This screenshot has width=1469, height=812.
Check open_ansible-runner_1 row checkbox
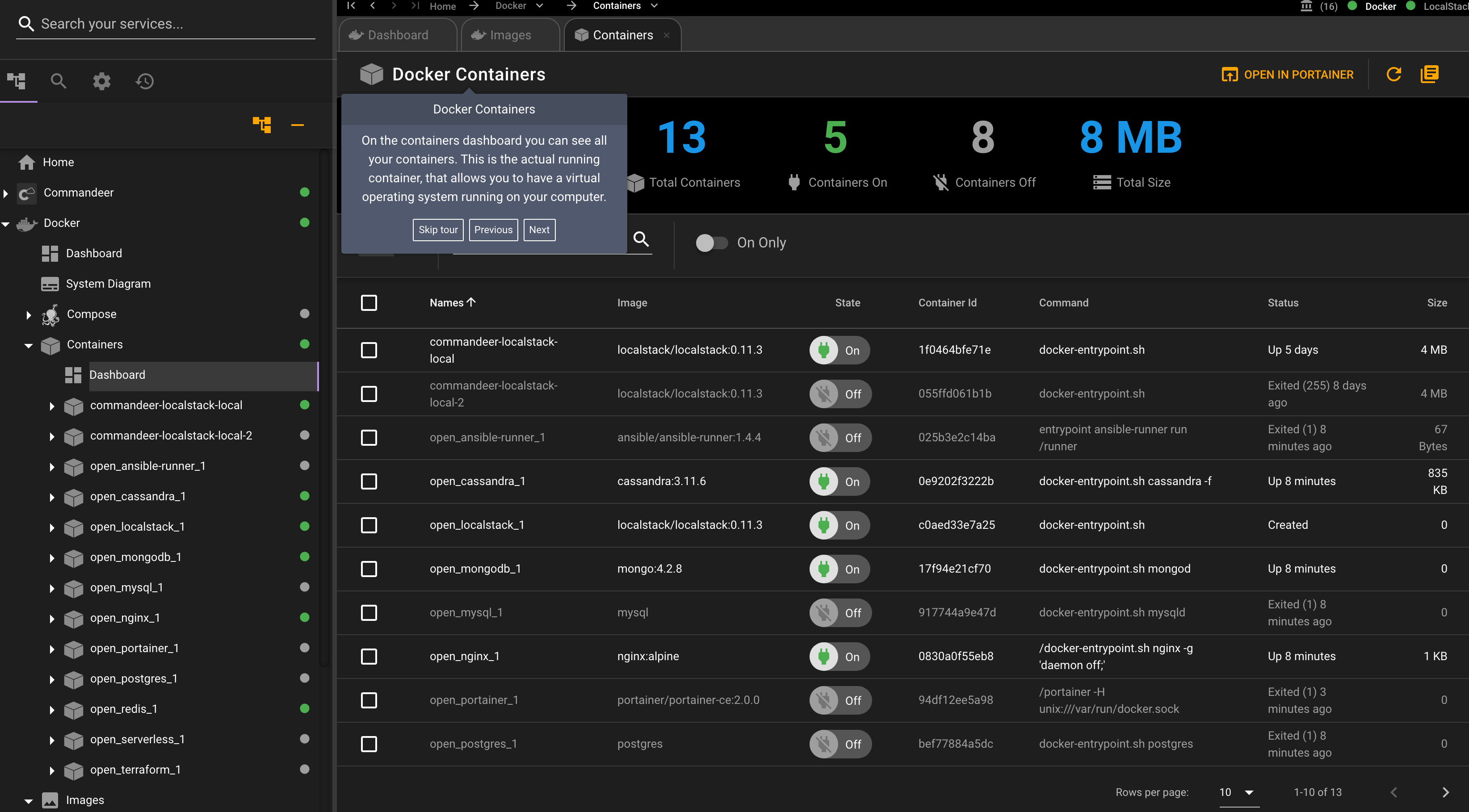369,438
